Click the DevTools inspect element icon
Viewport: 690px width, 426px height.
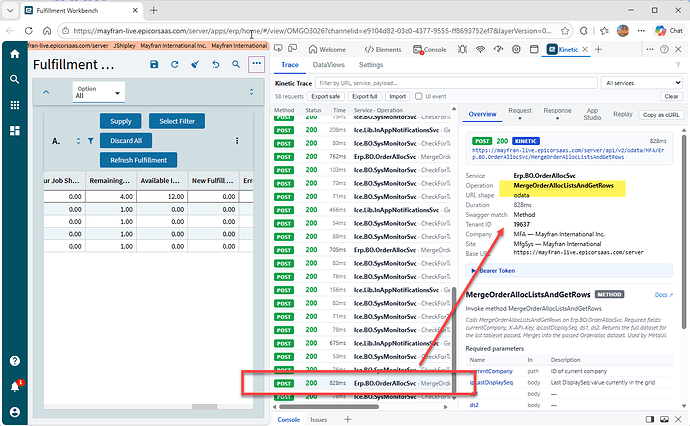pyautogui.click(x=278, y=49)
